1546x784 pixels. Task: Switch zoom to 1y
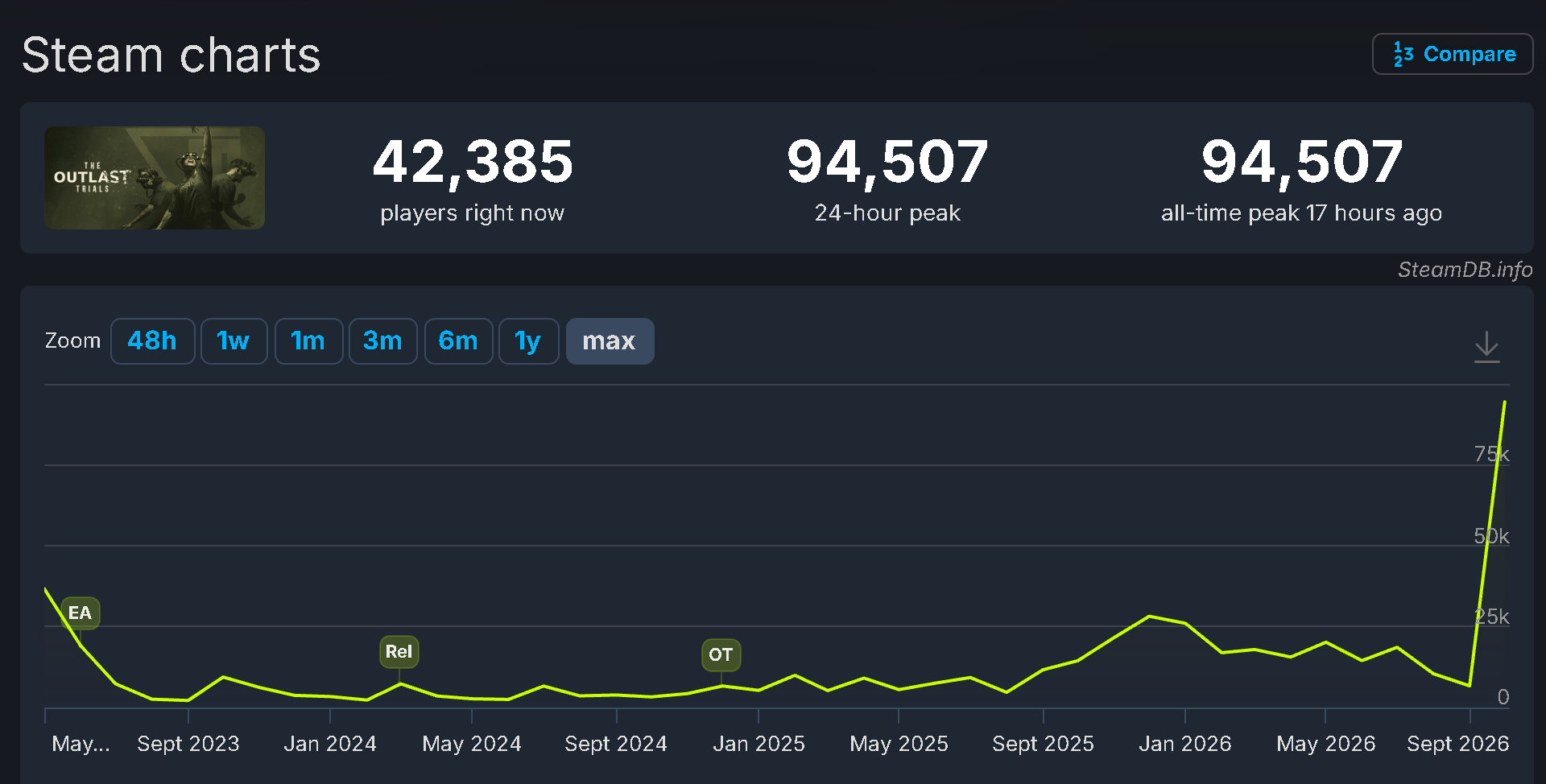point(528,341)
